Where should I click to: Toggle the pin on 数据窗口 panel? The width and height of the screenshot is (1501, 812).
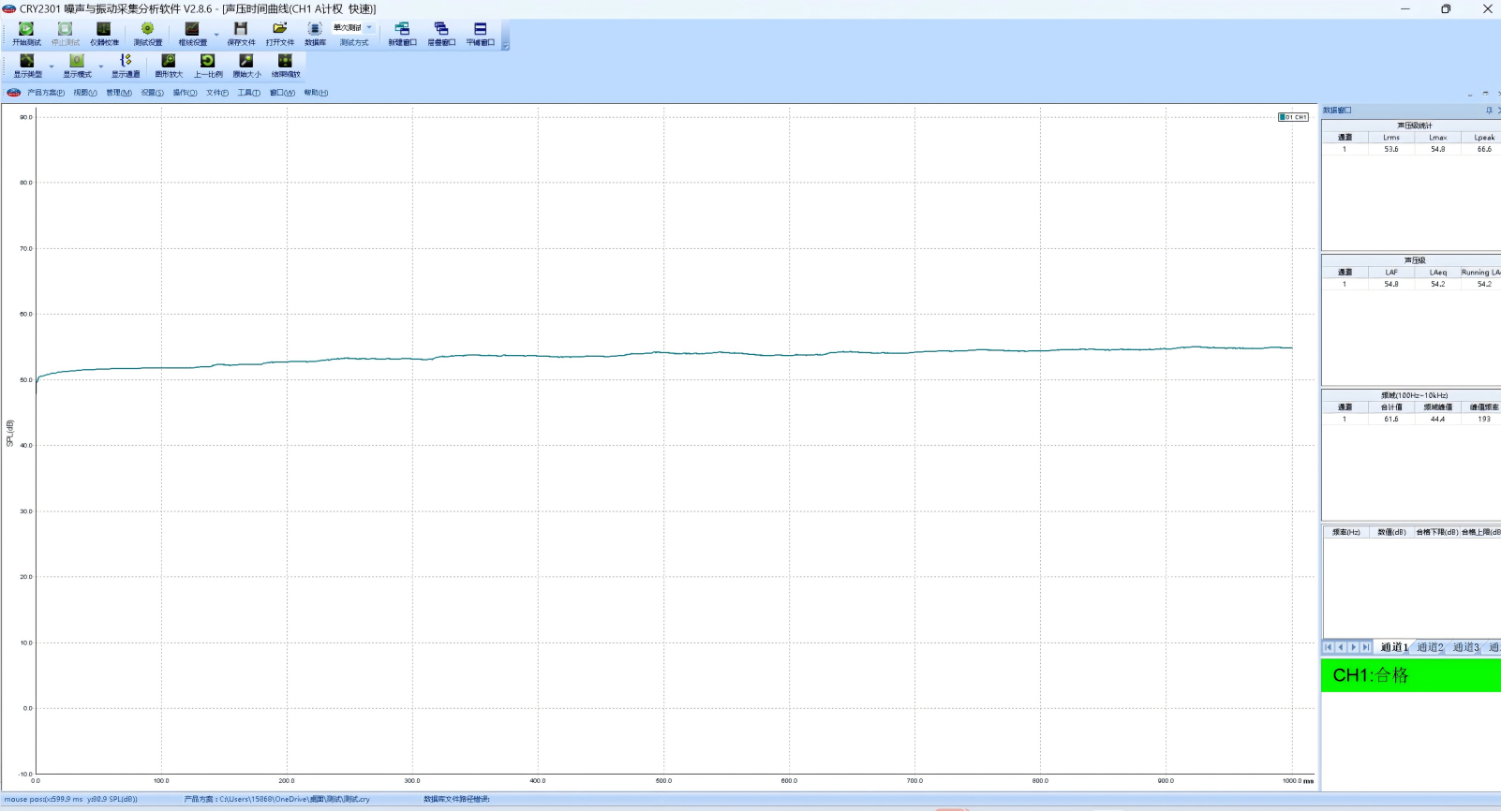point(1489,111)
